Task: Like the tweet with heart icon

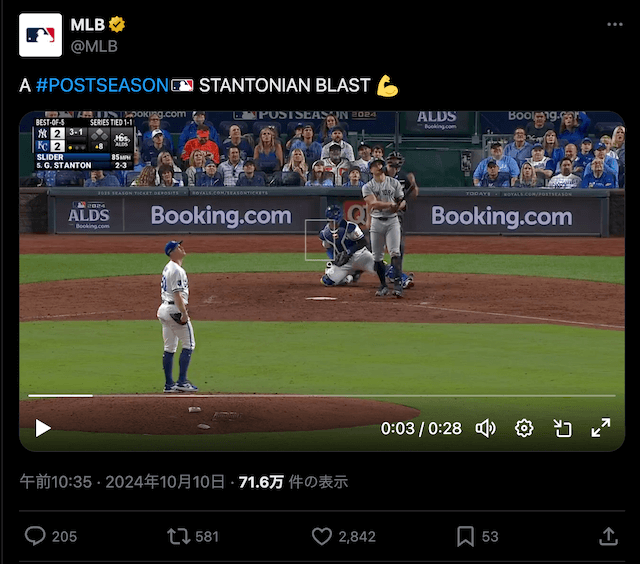Action: tap(322, 536)
